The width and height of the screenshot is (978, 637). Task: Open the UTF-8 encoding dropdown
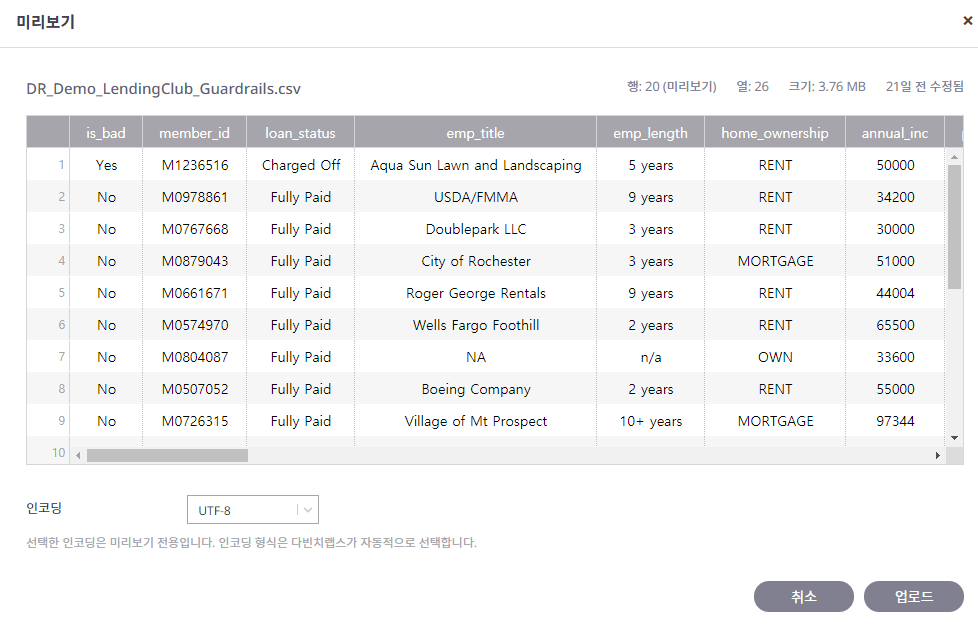click(x=252, y=510)
